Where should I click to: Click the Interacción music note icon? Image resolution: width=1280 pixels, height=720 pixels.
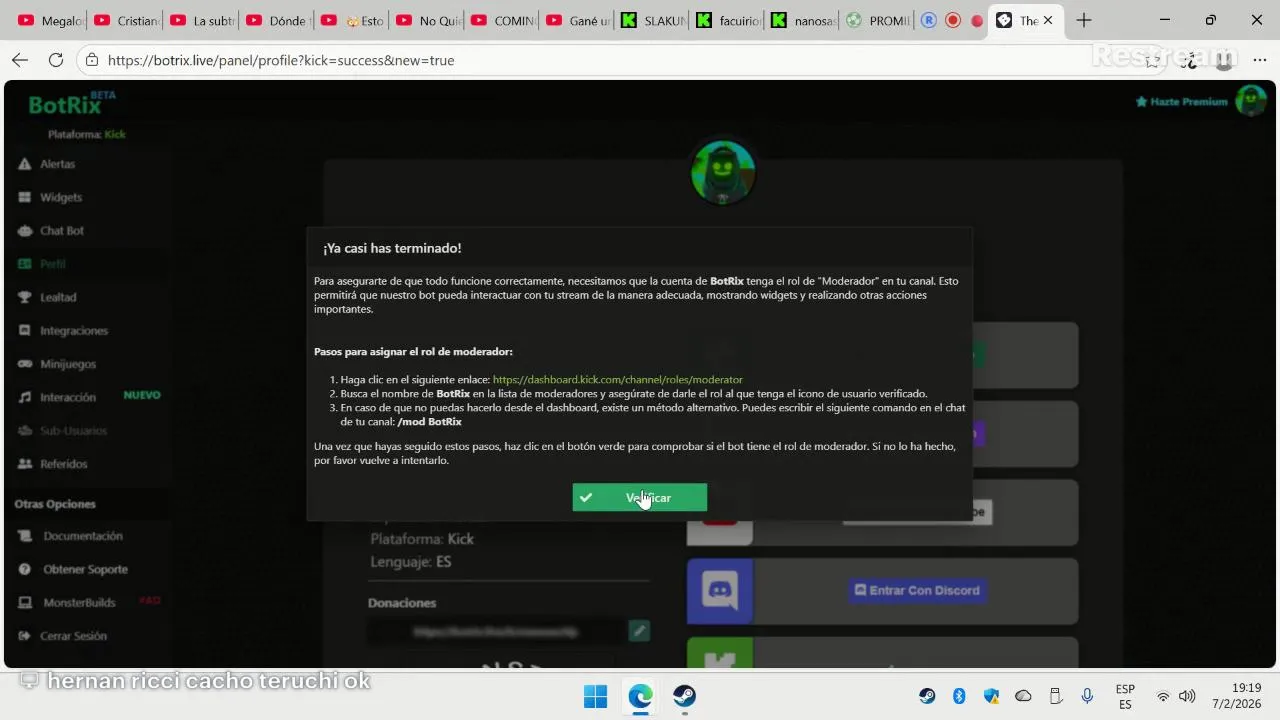pyautogui.click(x=25, y=397)
